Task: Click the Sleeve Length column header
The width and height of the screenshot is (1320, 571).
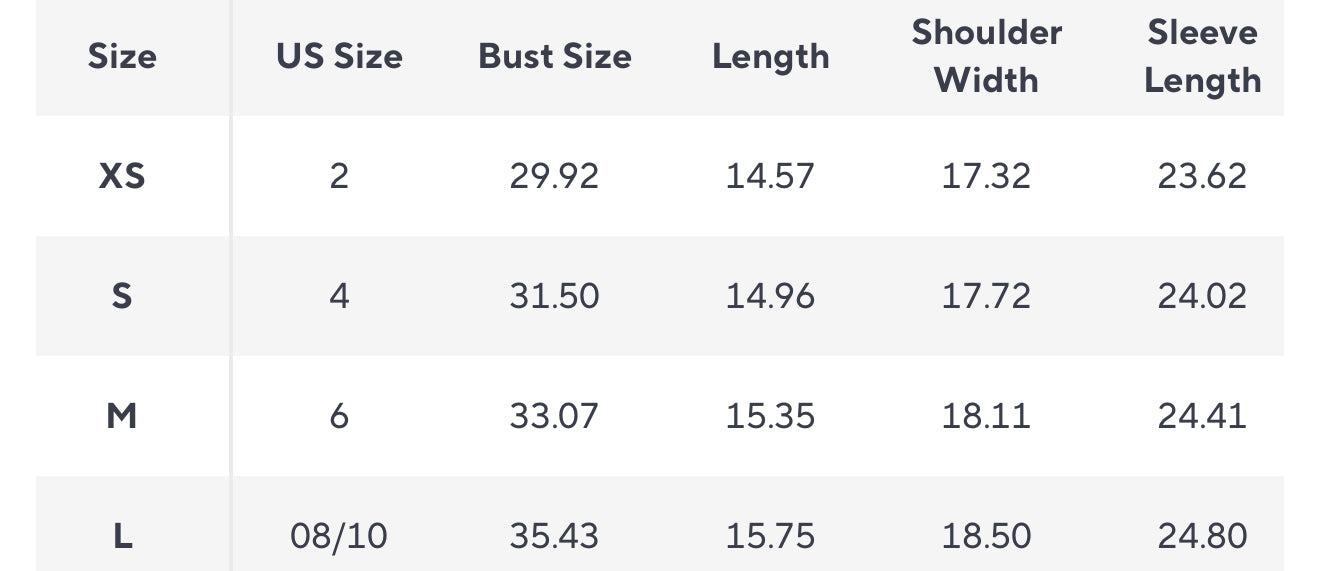Action: 1202,56
